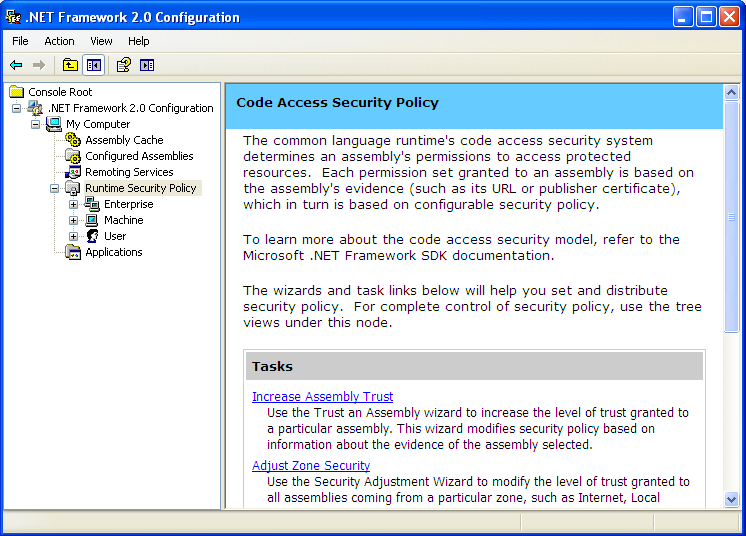746x536 pixels.
Task: Click the Remoting Services icon
Action: (73, 172)
